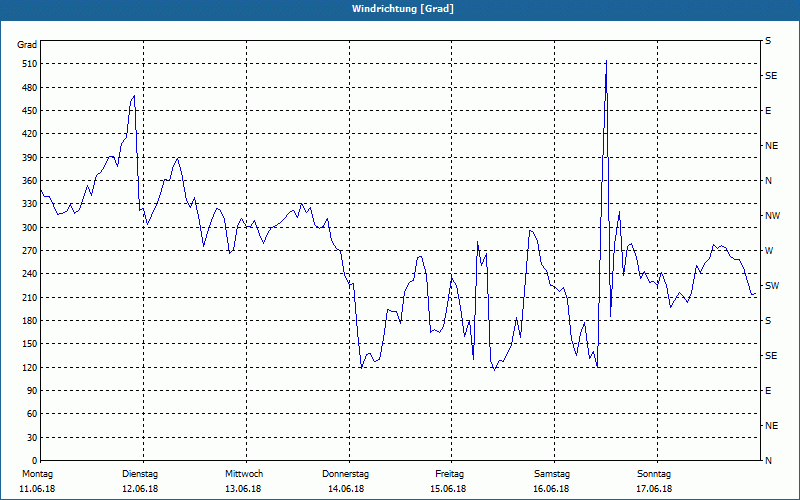Click the 120 value on the left axis
Viewport: 800px width, 500px height.
(x=30, y=367)
